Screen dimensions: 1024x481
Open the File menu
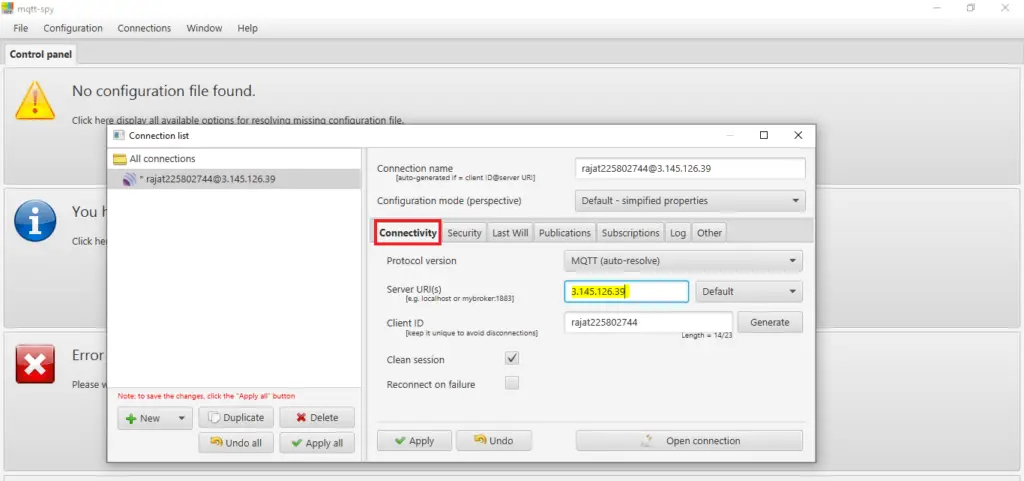pyautogui.click(x=21, y=28)
